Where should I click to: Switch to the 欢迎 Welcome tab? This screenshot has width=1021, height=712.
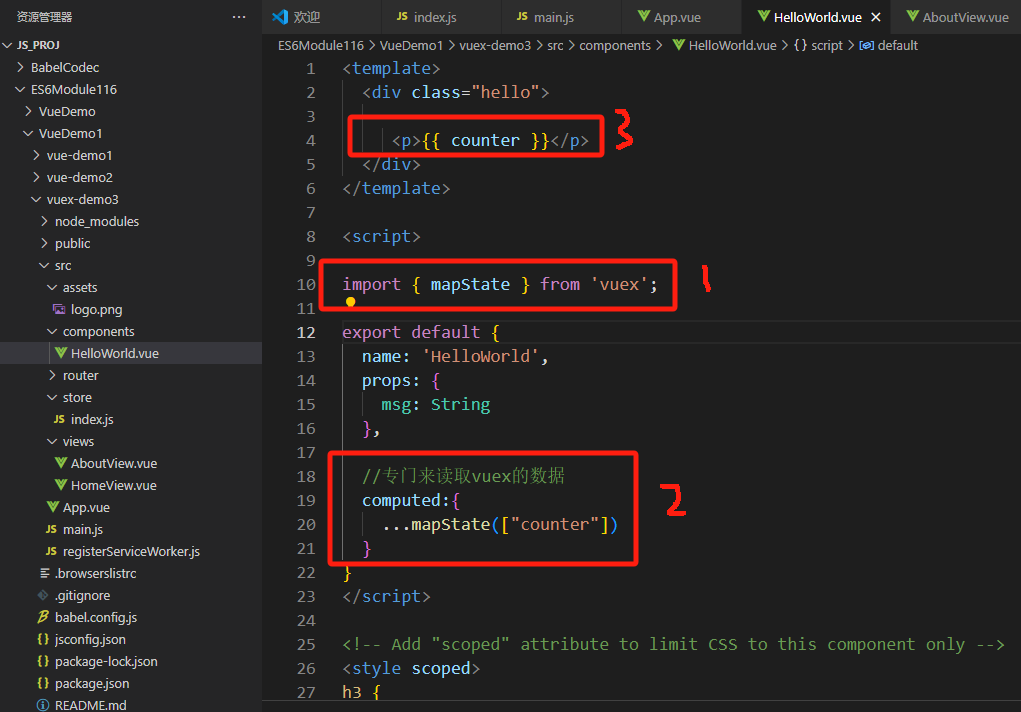point(322,17)
